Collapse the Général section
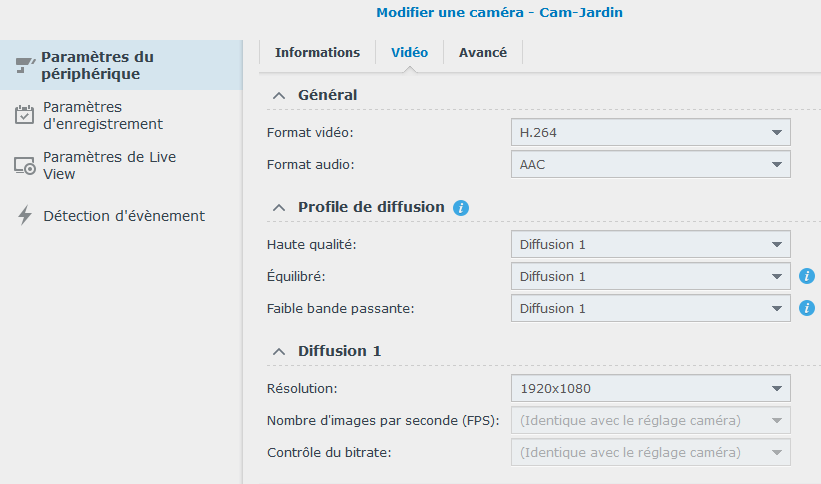This screenshot has height=484, width=821. 277,95
